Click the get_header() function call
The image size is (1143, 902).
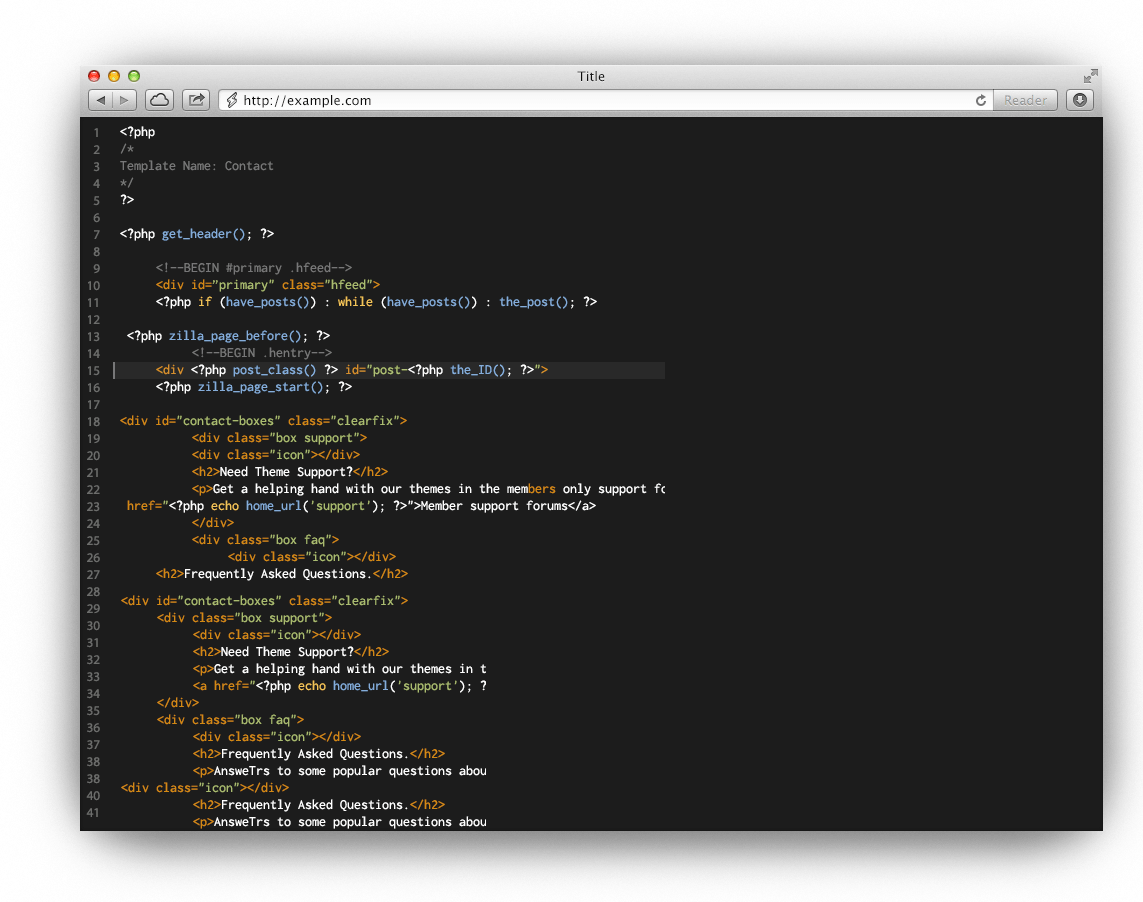pos(207,234)
